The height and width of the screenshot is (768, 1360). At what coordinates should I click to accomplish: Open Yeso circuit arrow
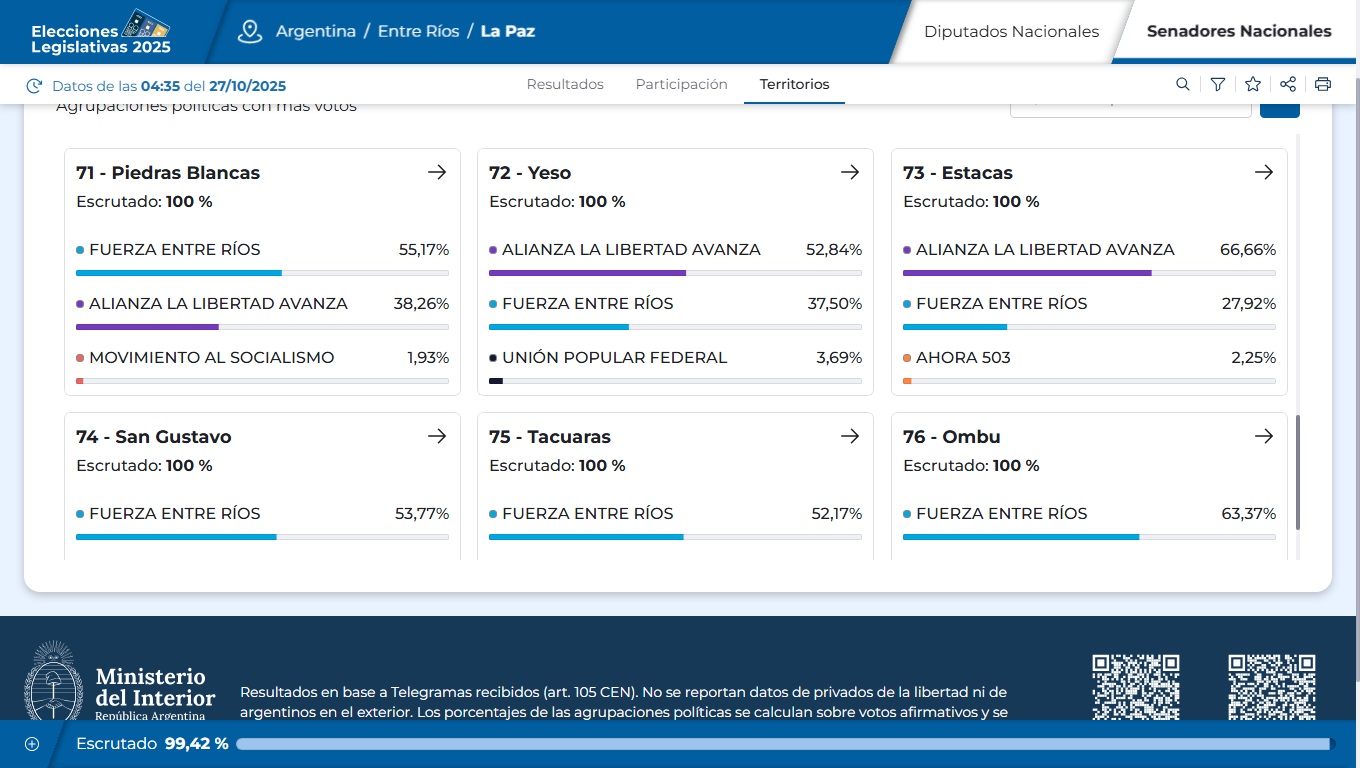coord(850,172)
